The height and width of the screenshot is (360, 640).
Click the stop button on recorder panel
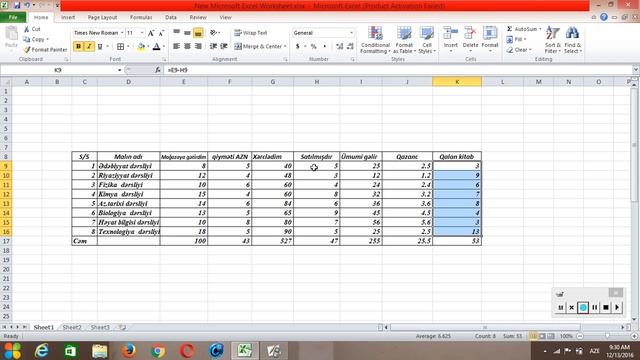[606, 307]
